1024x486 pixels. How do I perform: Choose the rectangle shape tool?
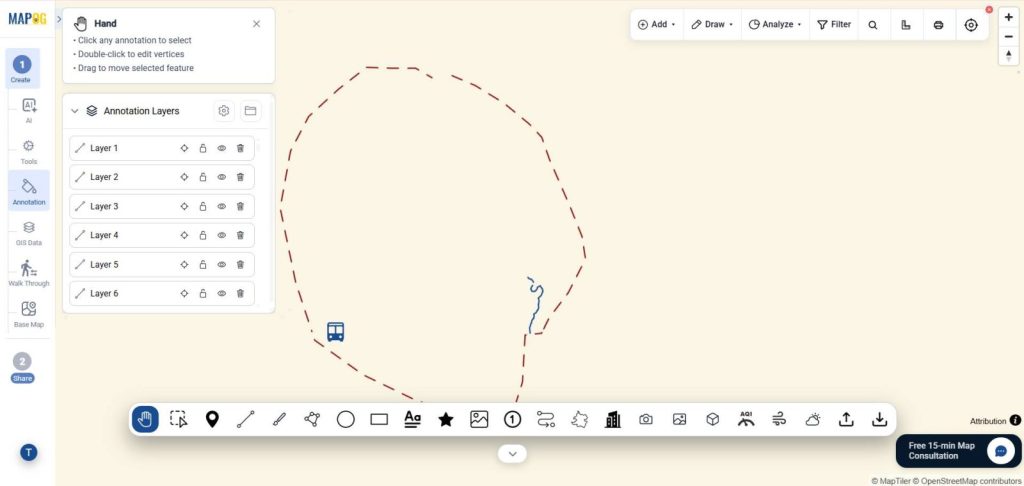(379, 419)
